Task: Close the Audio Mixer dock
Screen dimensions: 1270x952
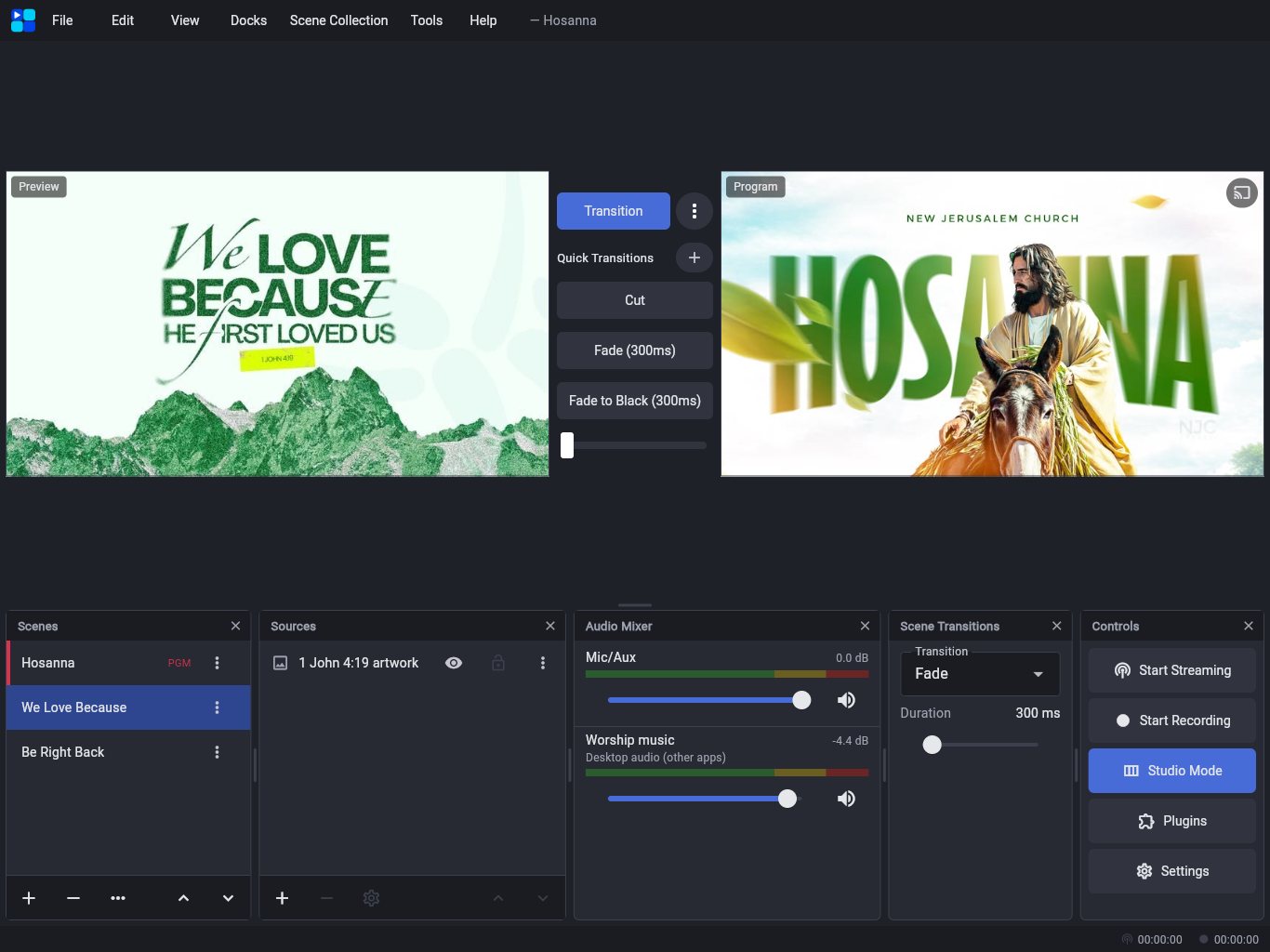Action: pyautogui.click(x=865, y=626)
